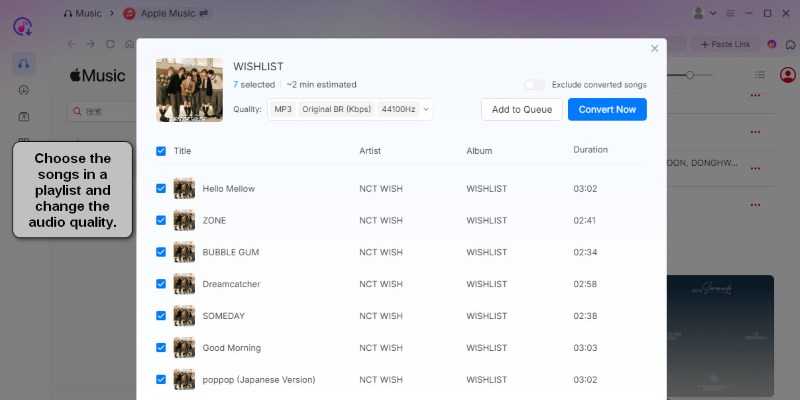Click the purple AI badge icon
This screenshot has height=400, width=800.
click(x=771, y=44)
